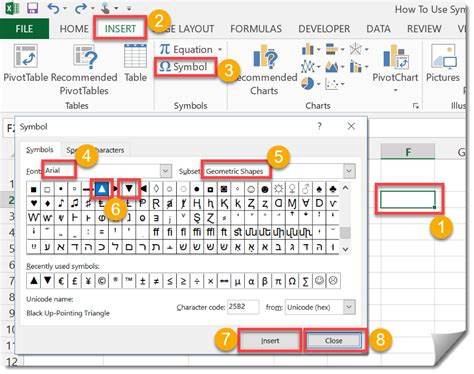This screenshot has width=474, height=374.
Task: Select the sun symbol in grid
Action: coord(278,189)
